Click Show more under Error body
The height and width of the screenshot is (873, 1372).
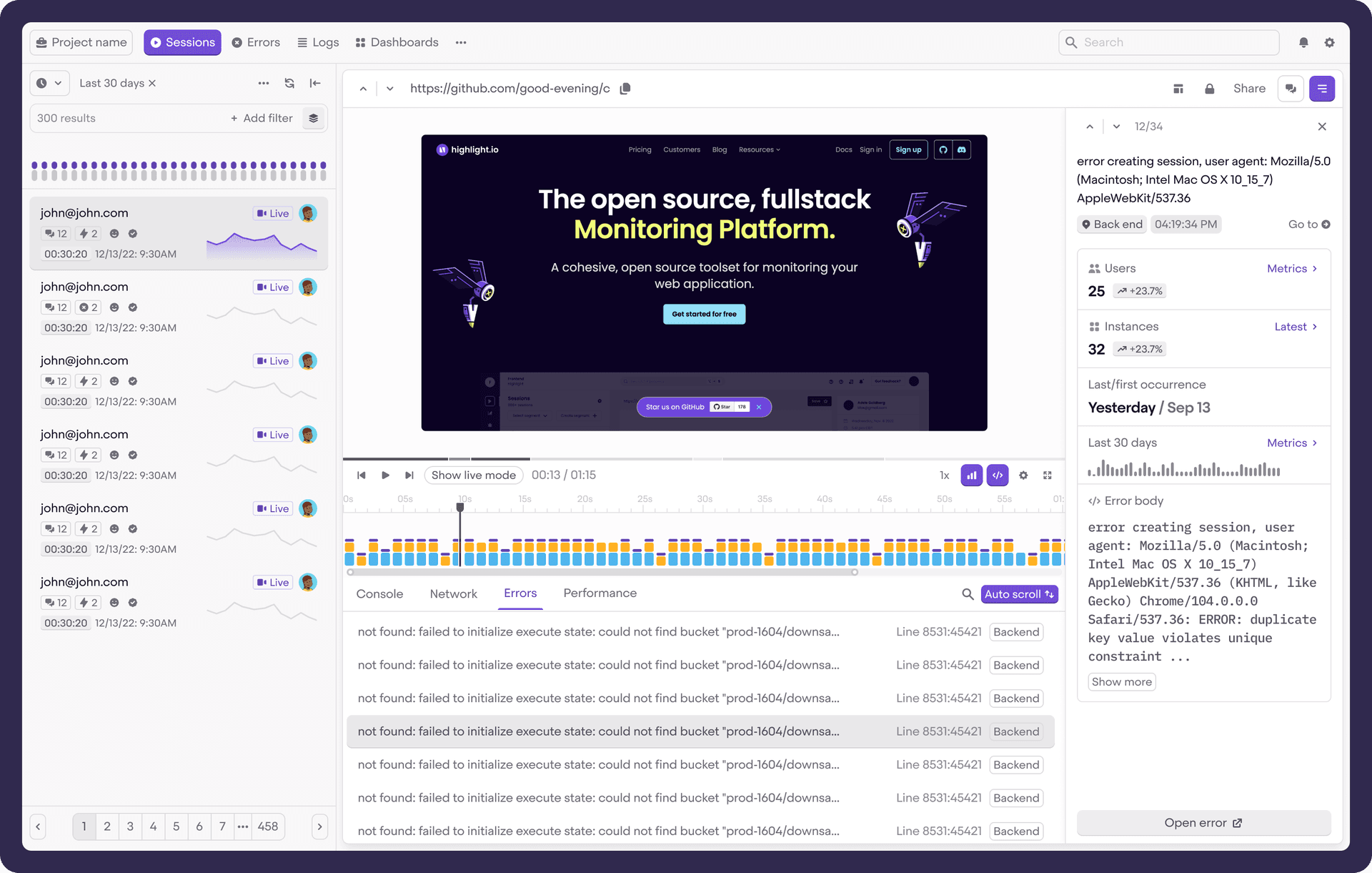[x=1121, y=681]
